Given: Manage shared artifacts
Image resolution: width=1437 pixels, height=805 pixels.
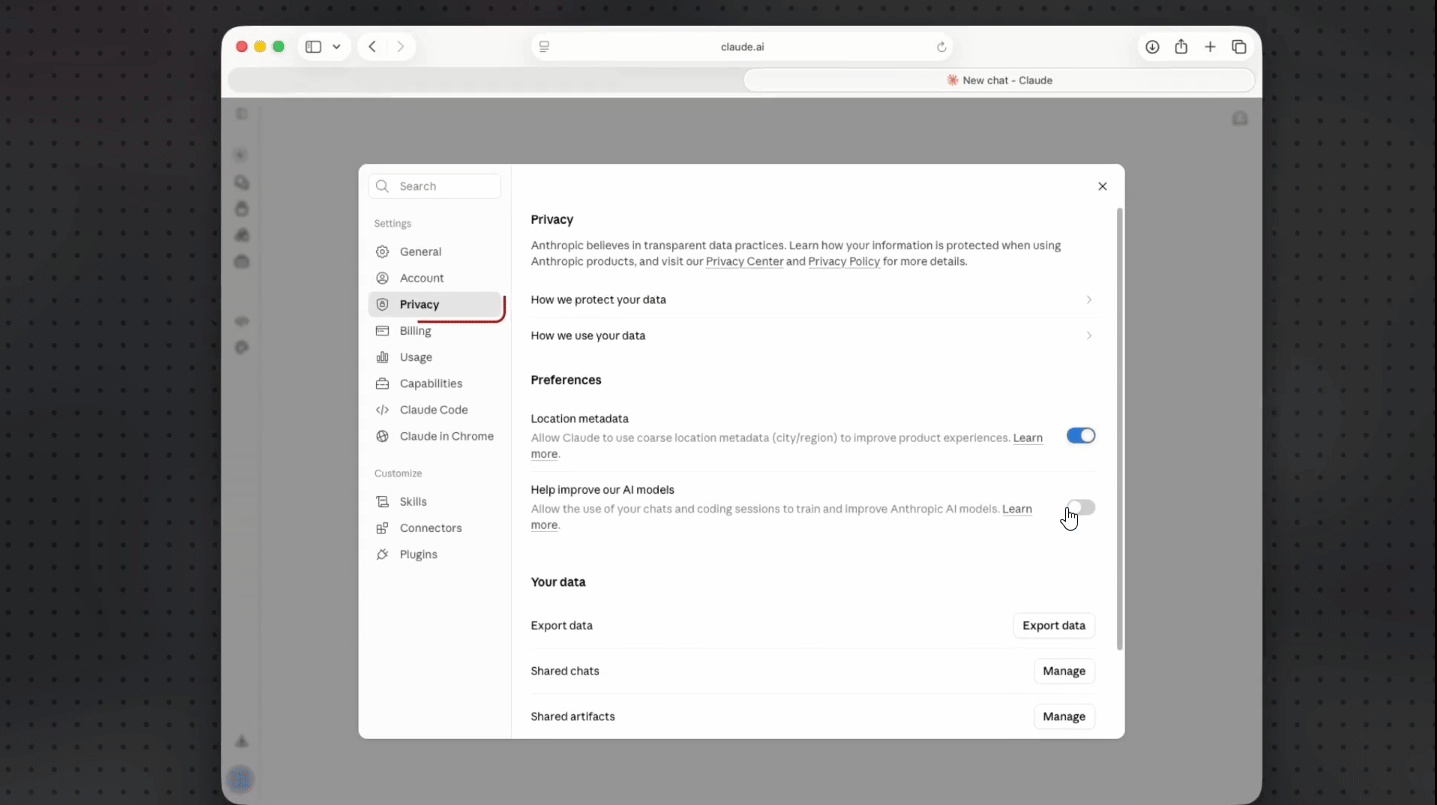Looking at the screenshot, I should coord(1064,717).
